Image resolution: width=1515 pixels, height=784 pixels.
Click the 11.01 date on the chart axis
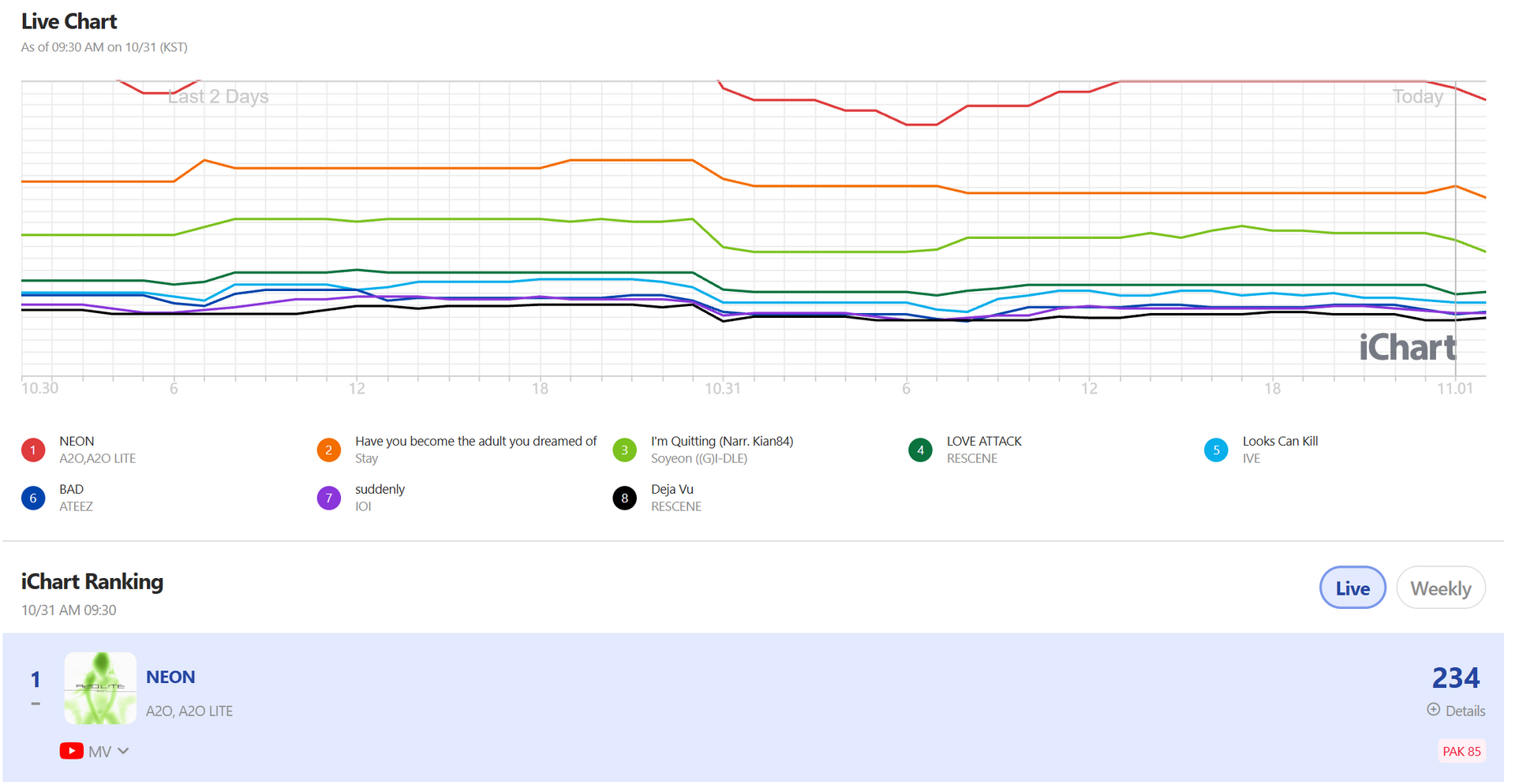[x=1454, y=388]
